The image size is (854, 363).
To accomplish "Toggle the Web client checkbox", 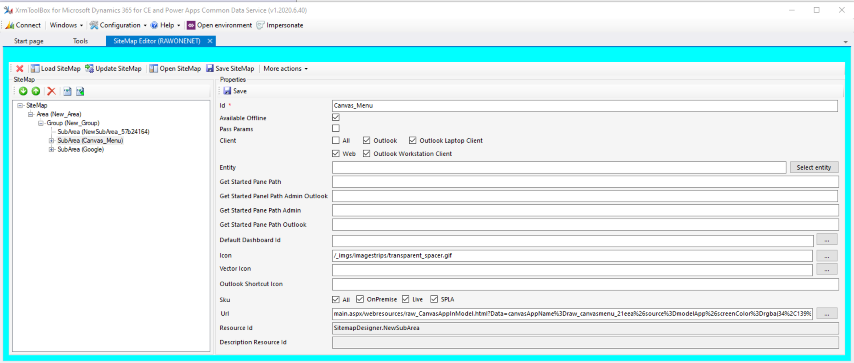I will [x=336, y=154].
